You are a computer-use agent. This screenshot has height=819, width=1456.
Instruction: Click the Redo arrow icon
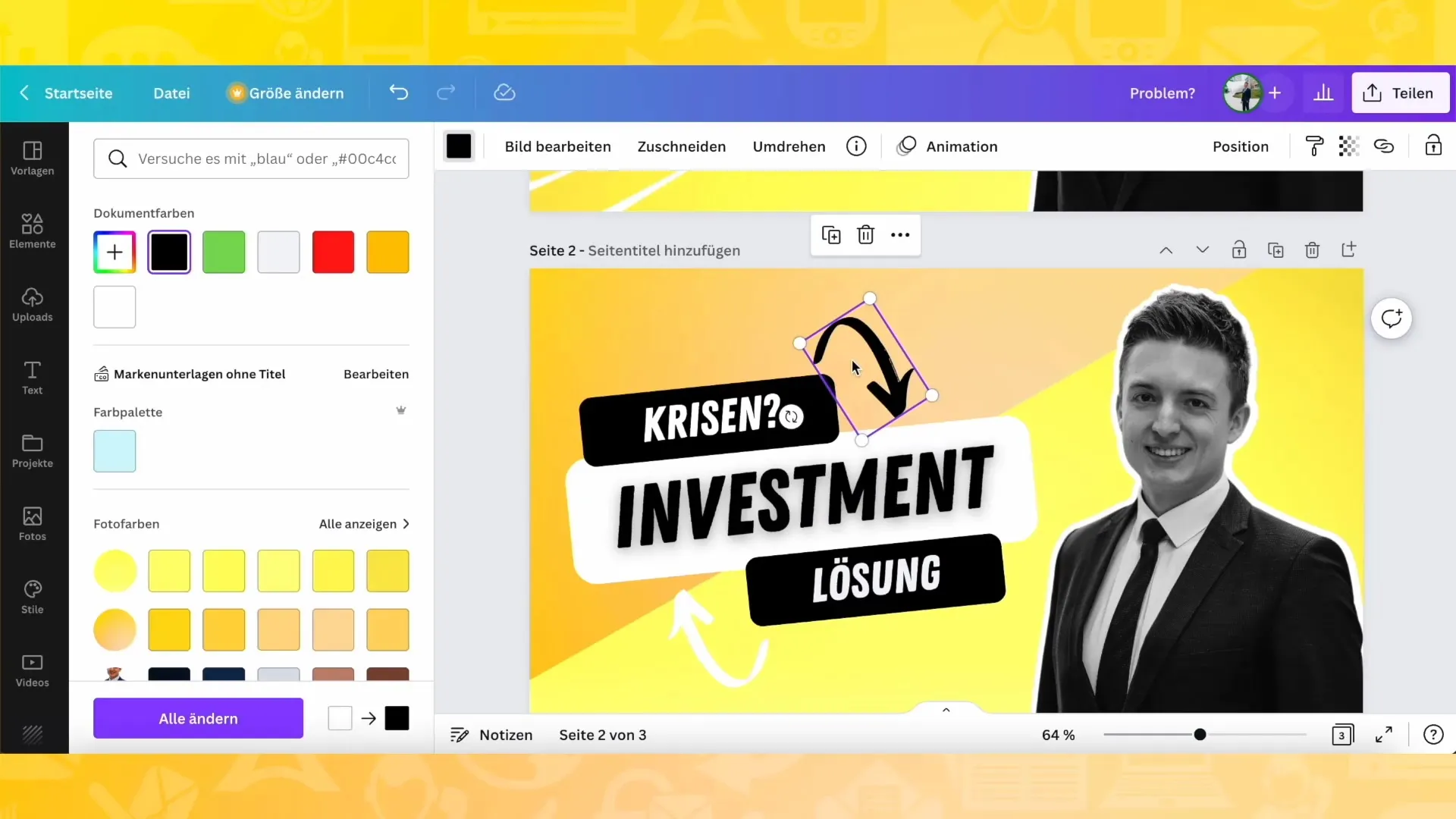pos(445,92)
